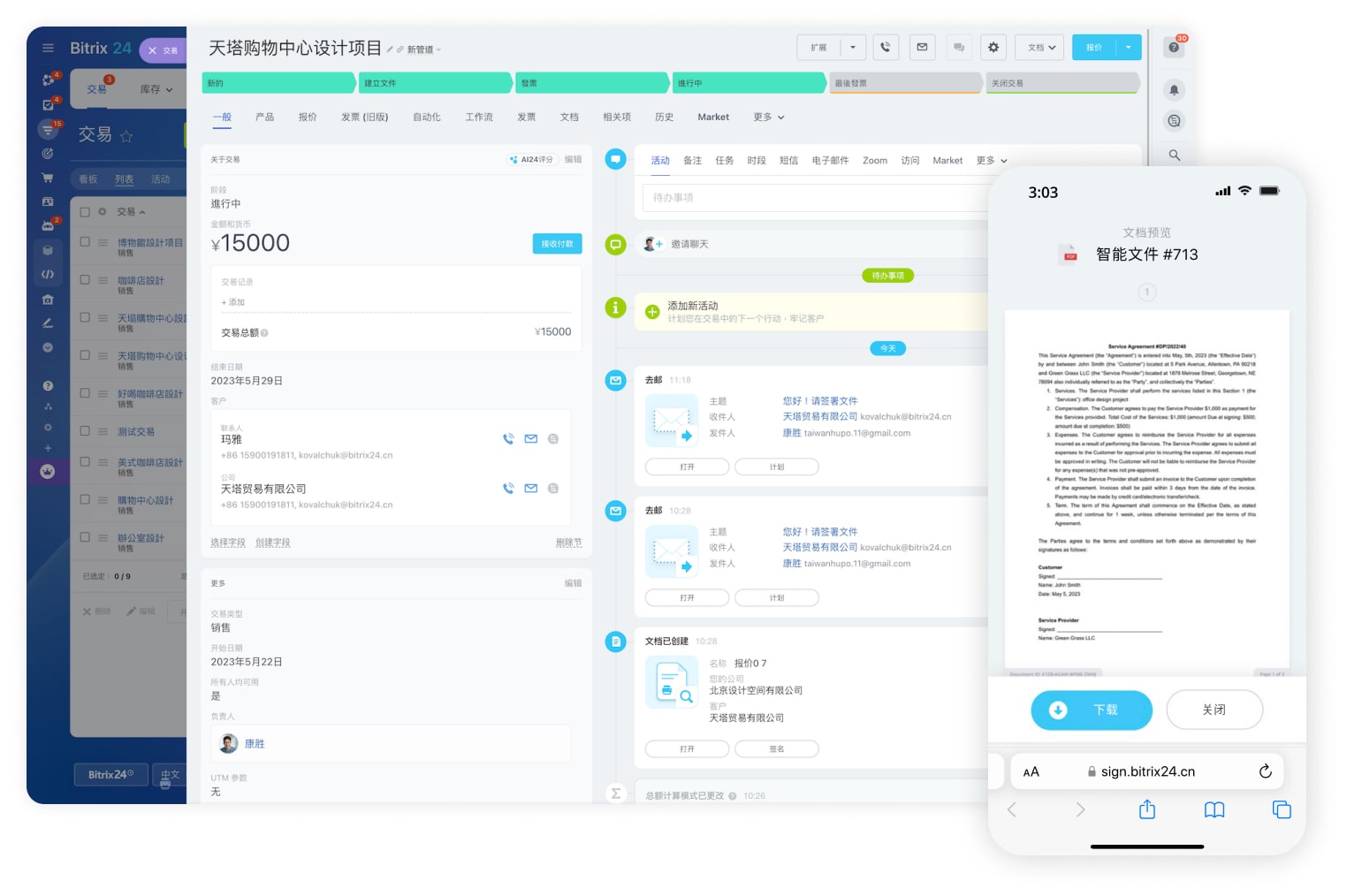Click the 签名 button under 文档已创建
The image size is (1347, 896).
pyautogui.click(x=777, y=749)
